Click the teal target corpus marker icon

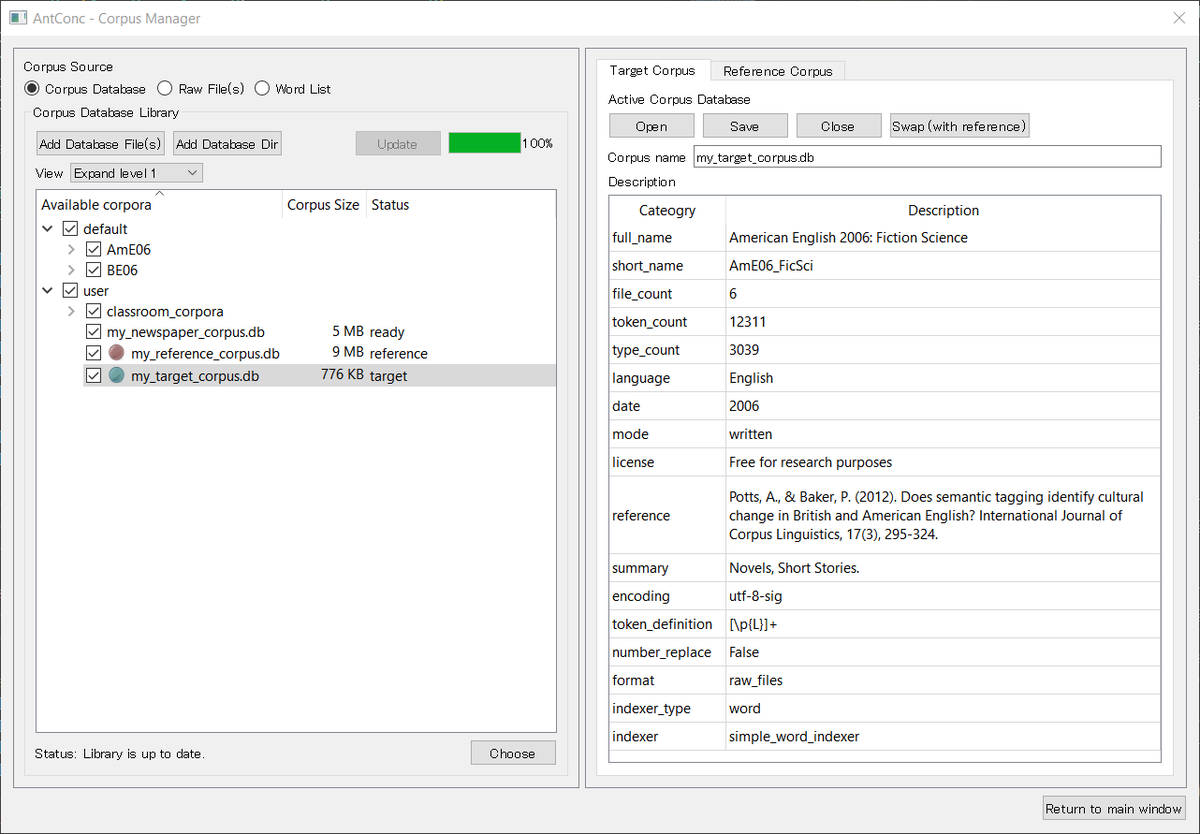(x=117, y=376)
